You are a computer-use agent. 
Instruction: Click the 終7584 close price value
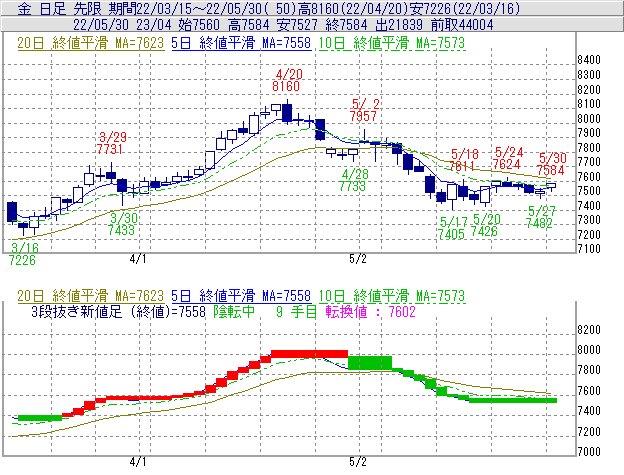pos(346,25)
